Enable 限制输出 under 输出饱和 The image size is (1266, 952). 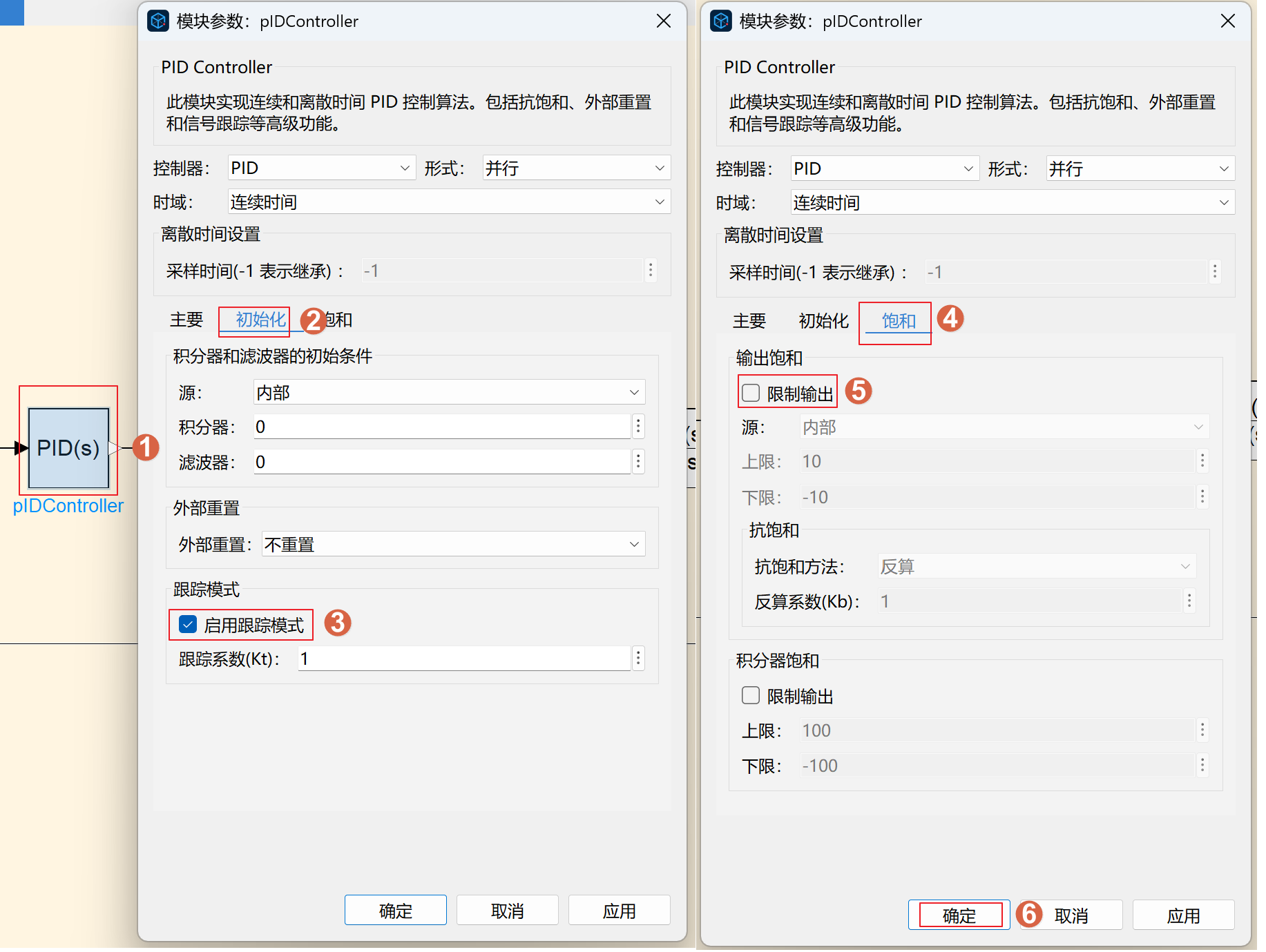[751, 394]
